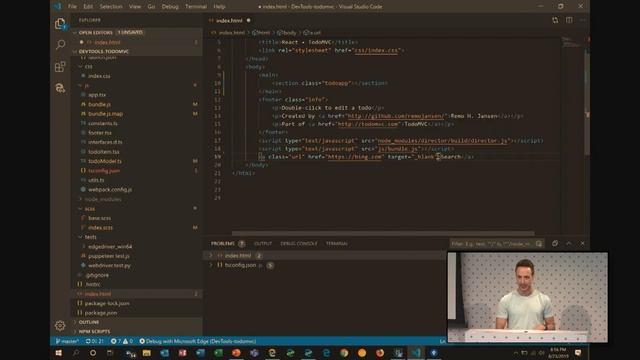The image size is (640, 360).
Task: Open index.css in the css folder
Action: [99, 76]
